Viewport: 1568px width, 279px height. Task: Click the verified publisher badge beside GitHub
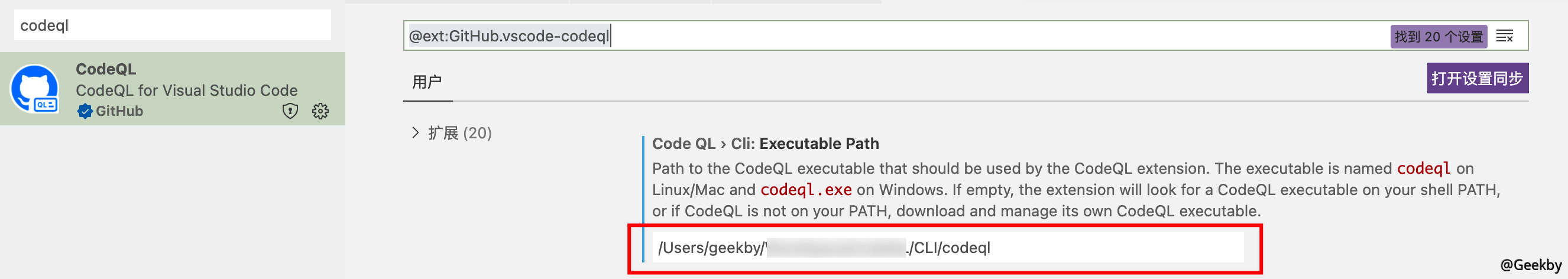(85, 111)
